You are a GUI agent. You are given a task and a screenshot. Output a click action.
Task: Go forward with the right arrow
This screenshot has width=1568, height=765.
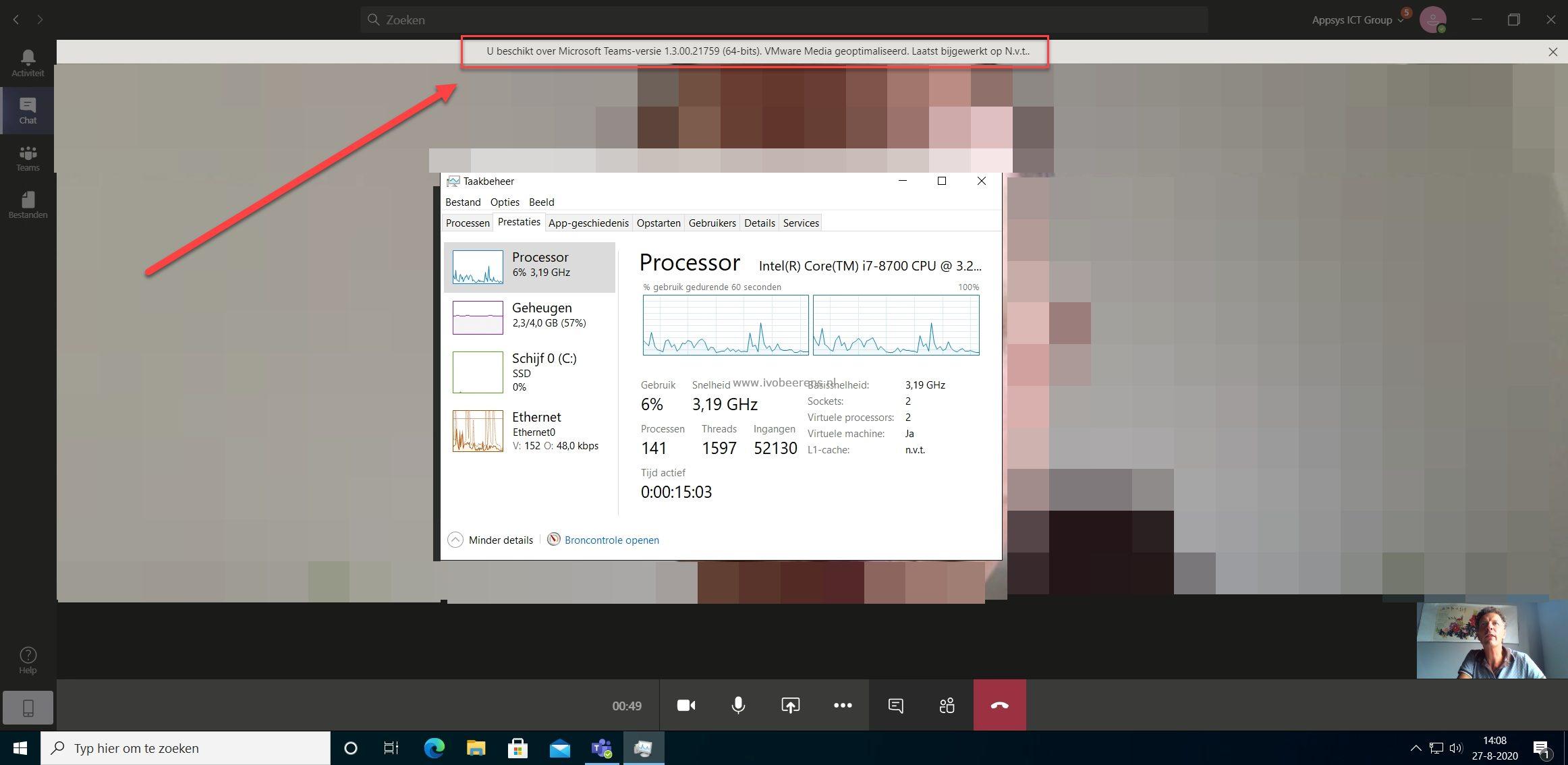click(x=40, y=20)
